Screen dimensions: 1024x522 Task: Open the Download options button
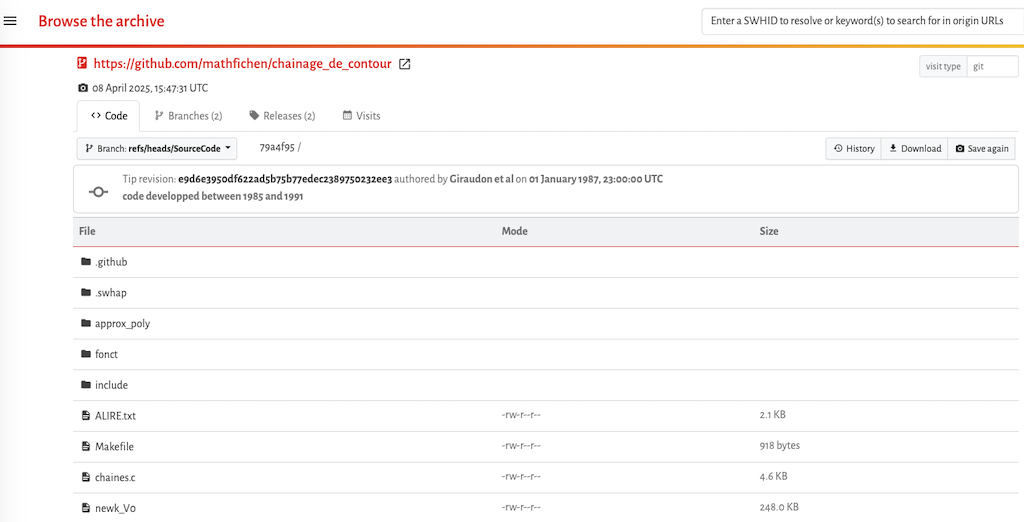[915, 149]
